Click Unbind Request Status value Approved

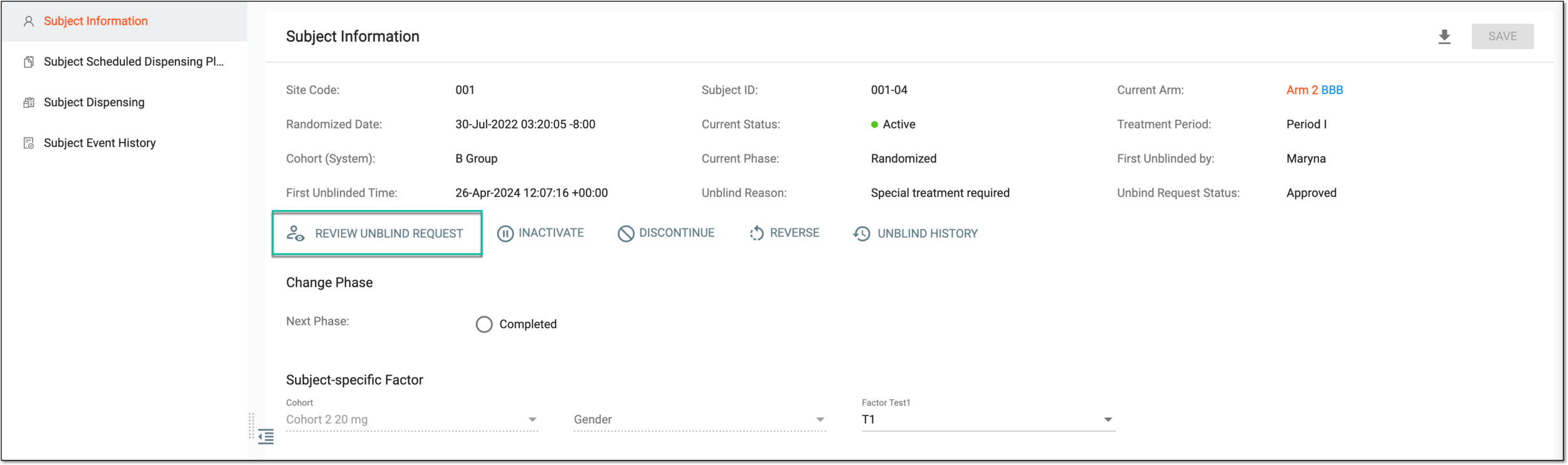pyautogui.click(x=1311, y=193)
